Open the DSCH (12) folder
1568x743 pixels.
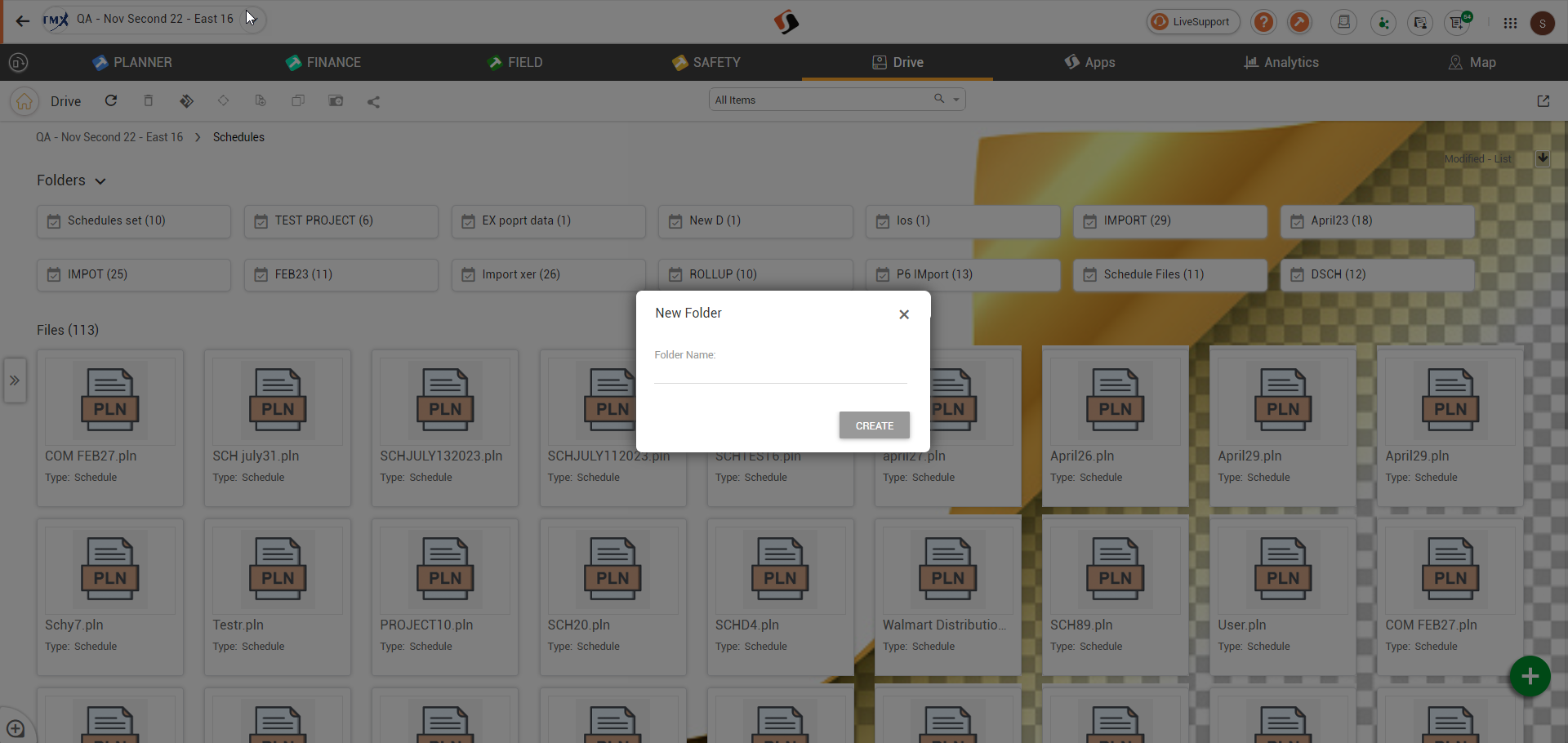point(1378,275)
